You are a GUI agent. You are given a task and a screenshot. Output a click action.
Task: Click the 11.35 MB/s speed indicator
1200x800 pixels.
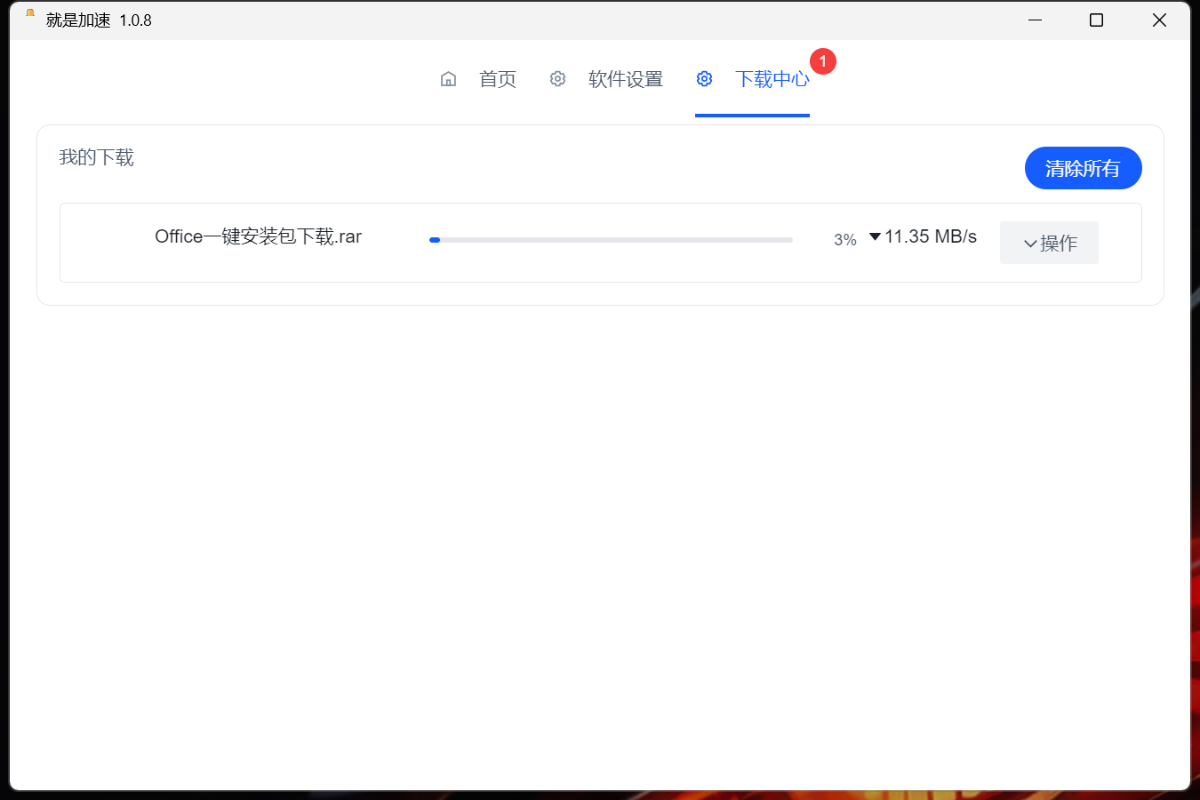point(929,237)
